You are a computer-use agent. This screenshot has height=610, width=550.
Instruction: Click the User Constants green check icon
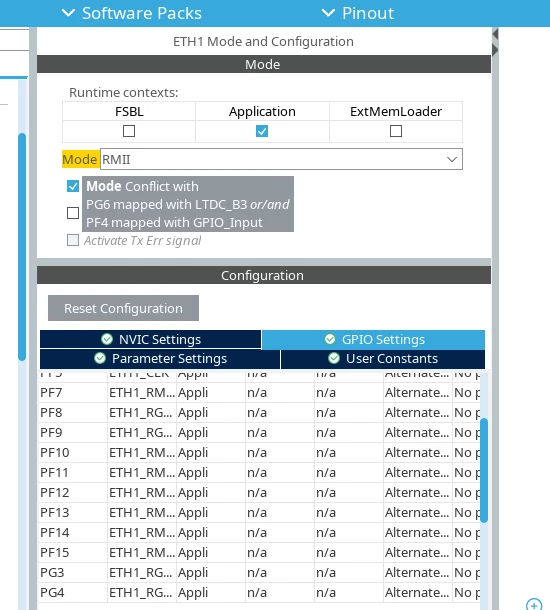pos(334,358)
